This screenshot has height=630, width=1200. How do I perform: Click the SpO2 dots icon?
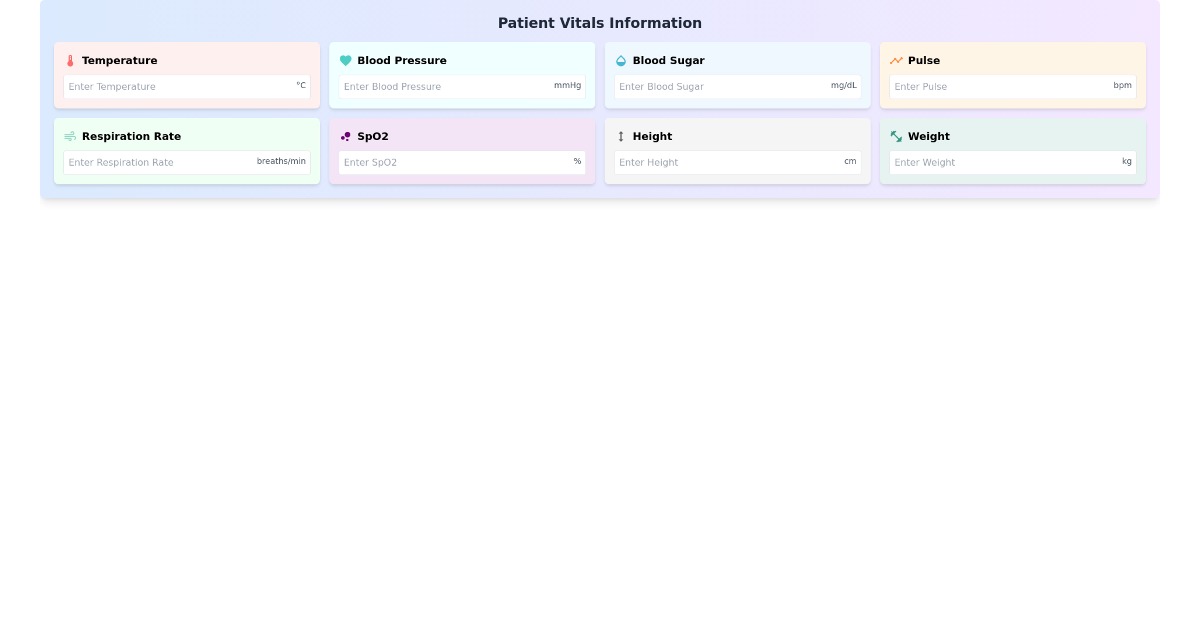[x=345, y=136]
